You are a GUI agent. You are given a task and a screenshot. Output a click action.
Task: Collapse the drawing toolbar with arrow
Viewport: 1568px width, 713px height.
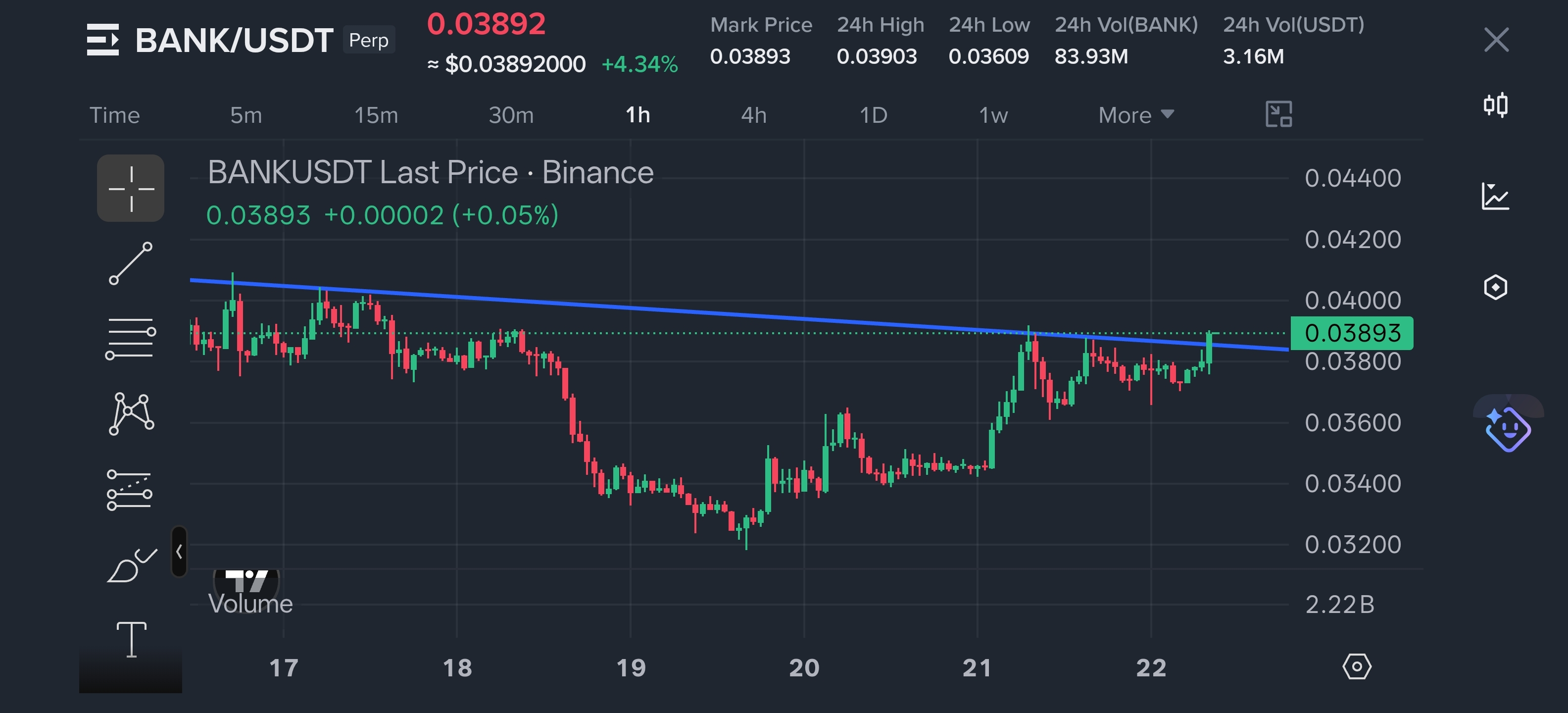point(179,552)
